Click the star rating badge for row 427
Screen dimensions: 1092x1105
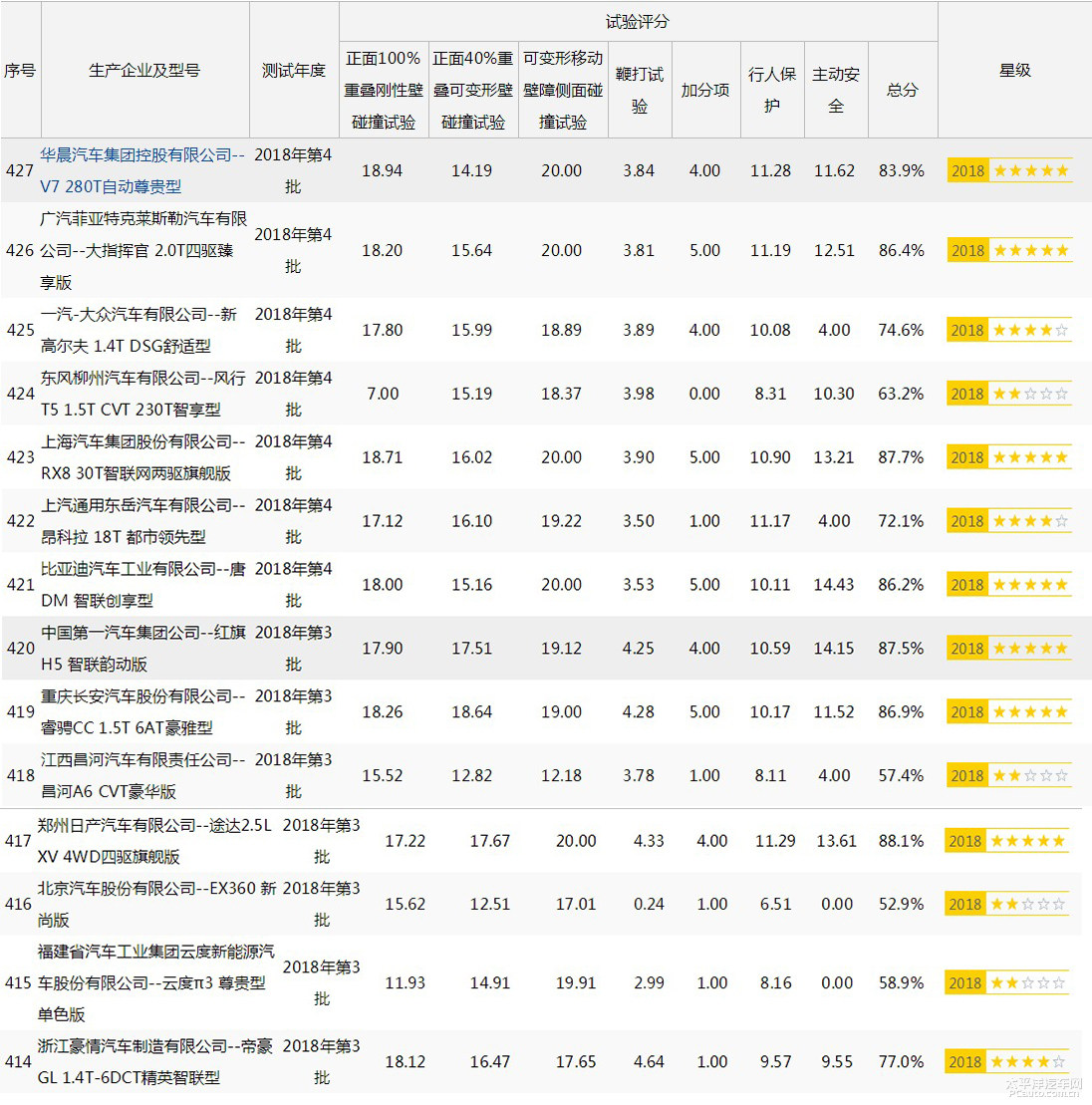(1009, 170)
